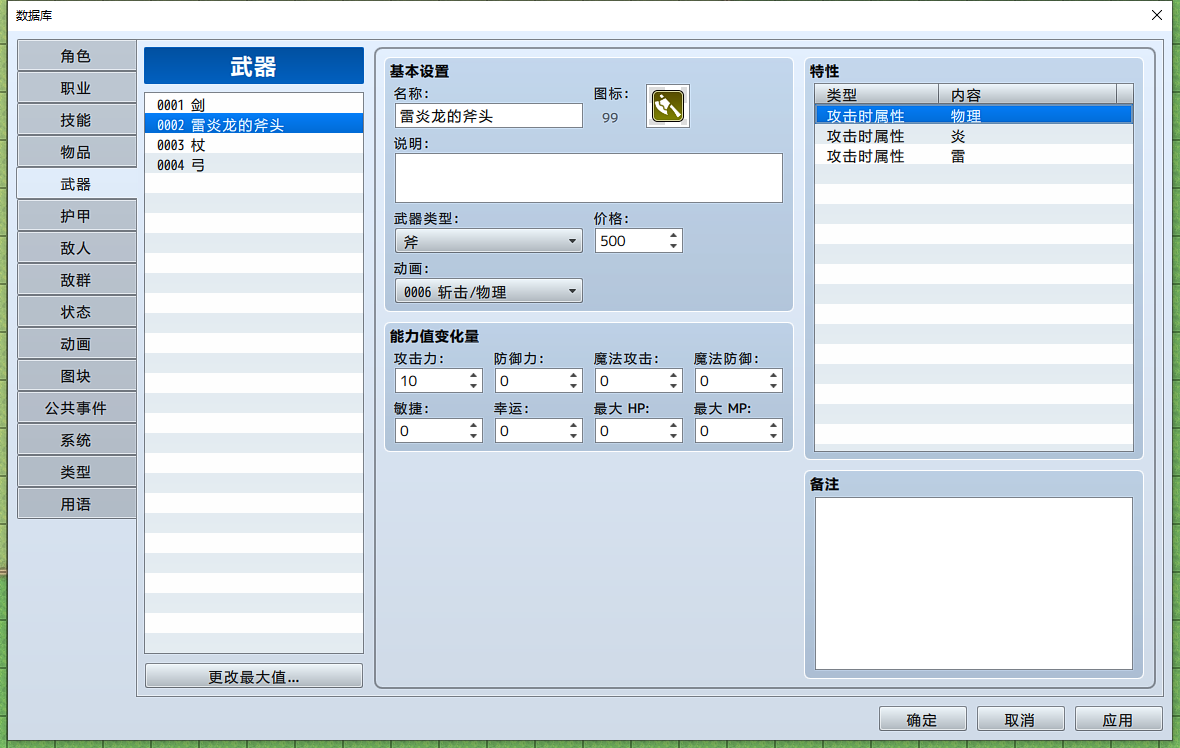Decrease 幸运 with down arrow
Viewport: 1180px width, 748px height.
coord(573,436)
